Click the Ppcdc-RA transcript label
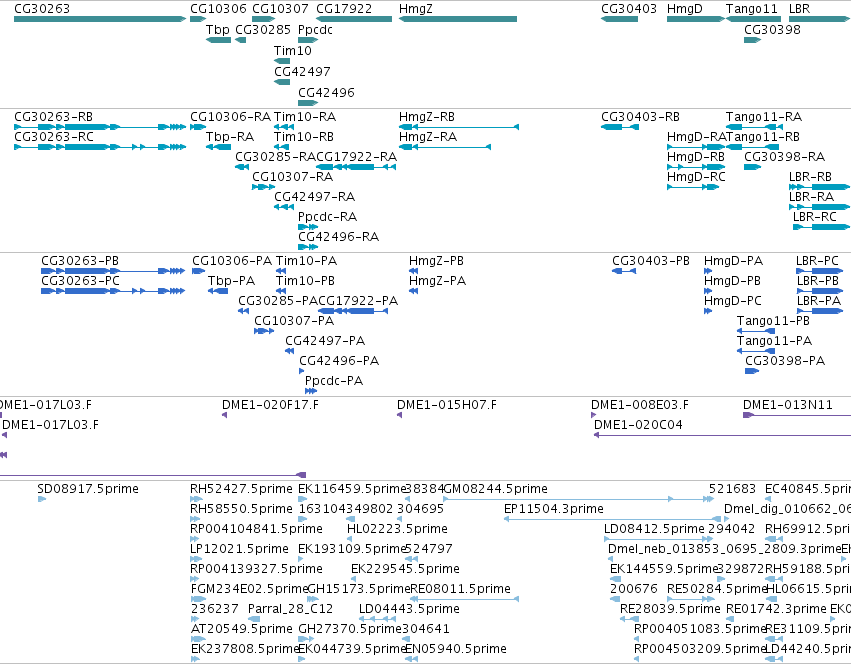 coord(327,217)
